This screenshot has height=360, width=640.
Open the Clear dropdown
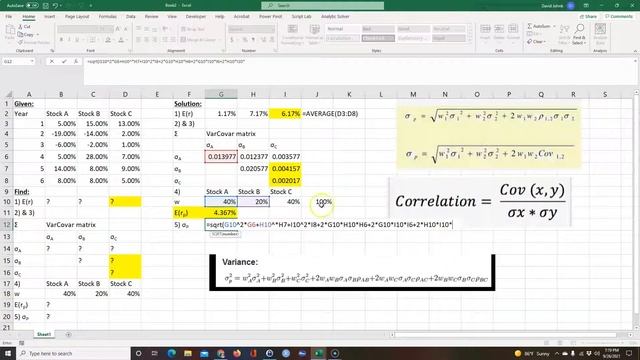pyautogui.click(x=537, y=42)
